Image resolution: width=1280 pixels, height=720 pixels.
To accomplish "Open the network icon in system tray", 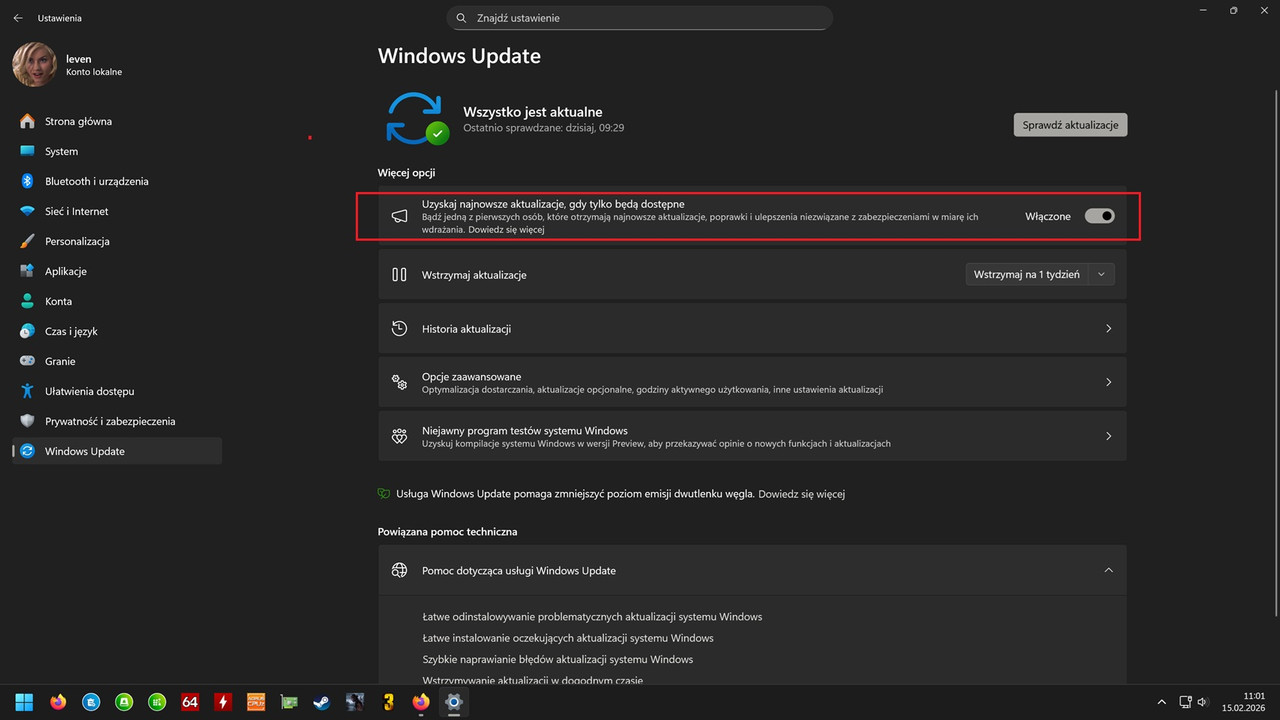I will click(x=1185, y=702).
